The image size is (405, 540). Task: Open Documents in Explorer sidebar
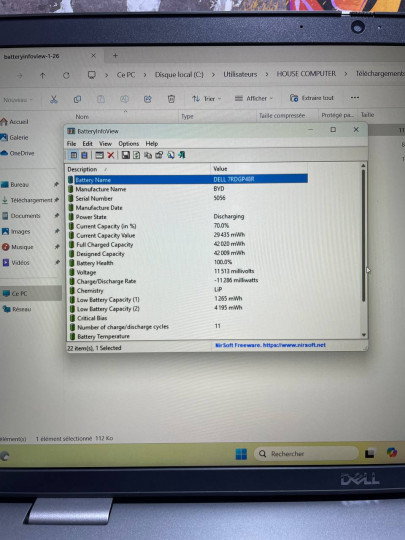tap(21, 216)
